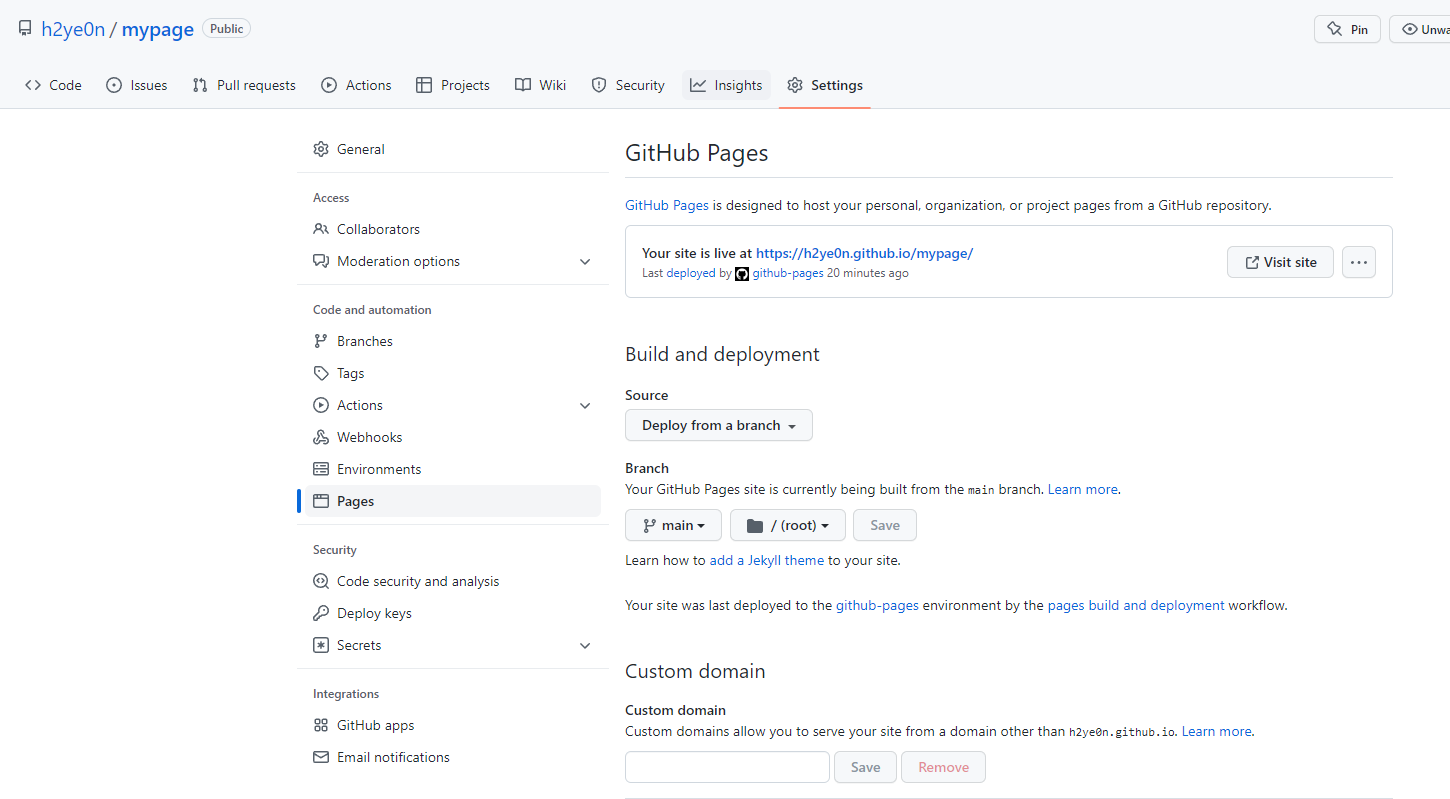Expand the Actions section in sidebar
Screen dimensions: 1450x799
point(585,405)
